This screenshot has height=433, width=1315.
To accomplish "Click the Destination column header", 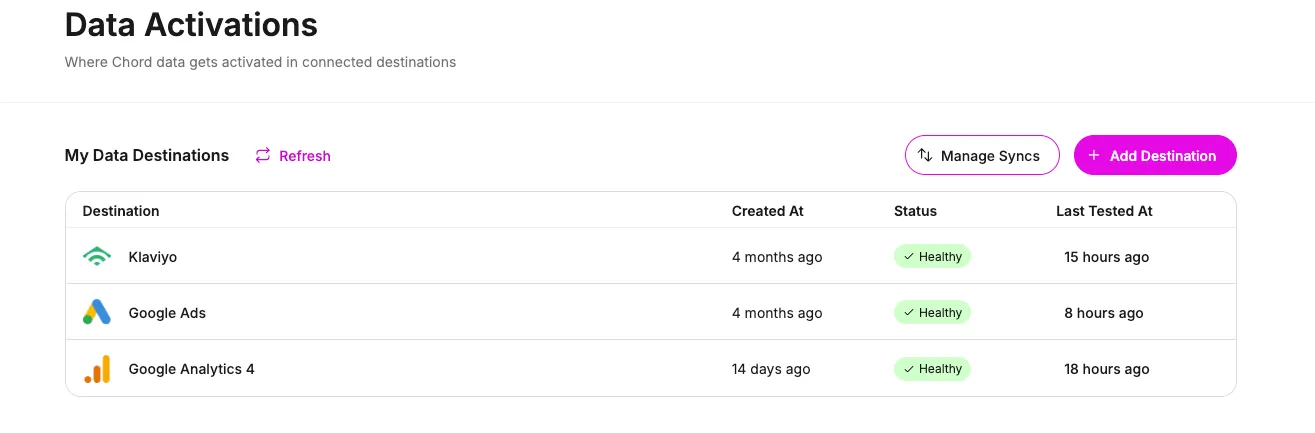I will [121, 211].
